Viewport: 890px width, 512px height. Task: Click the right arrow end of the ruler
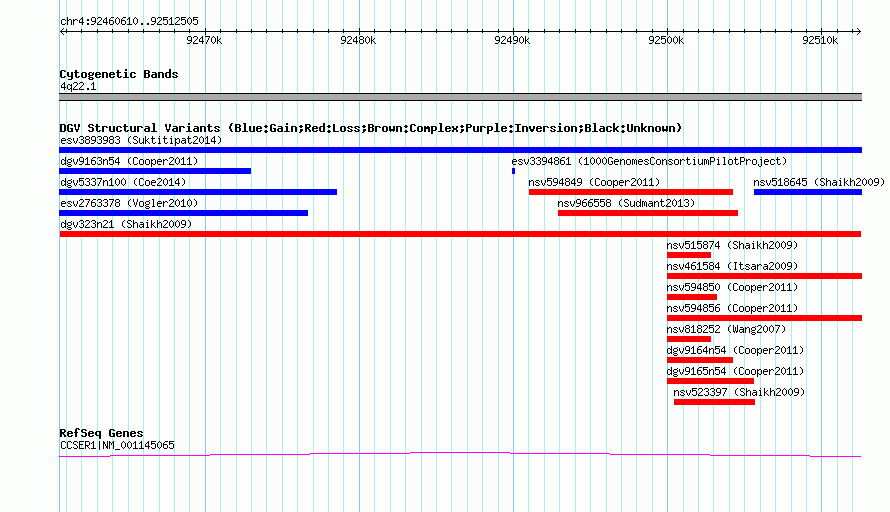tap(858, 31)
